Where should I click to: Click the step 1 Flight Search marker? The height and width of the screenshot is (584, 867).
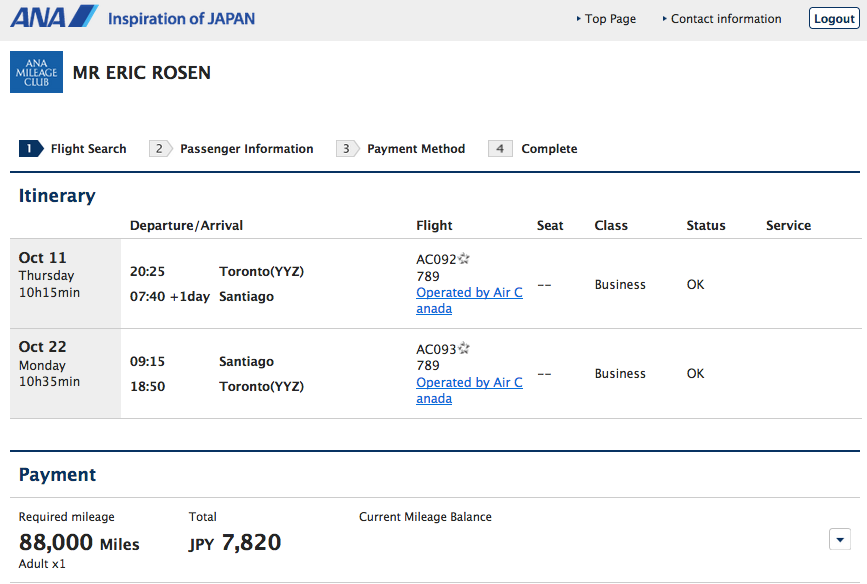pyautogui.click(x=31, y=149)
